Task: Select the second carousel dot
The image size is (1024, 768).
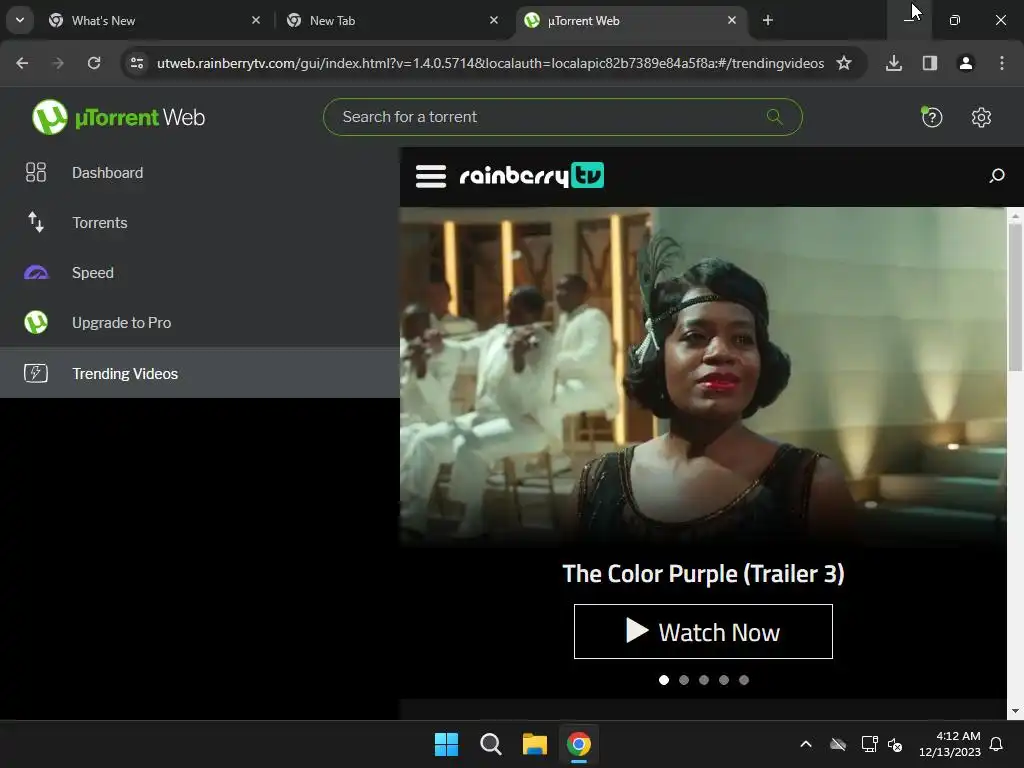Action: 684,680
